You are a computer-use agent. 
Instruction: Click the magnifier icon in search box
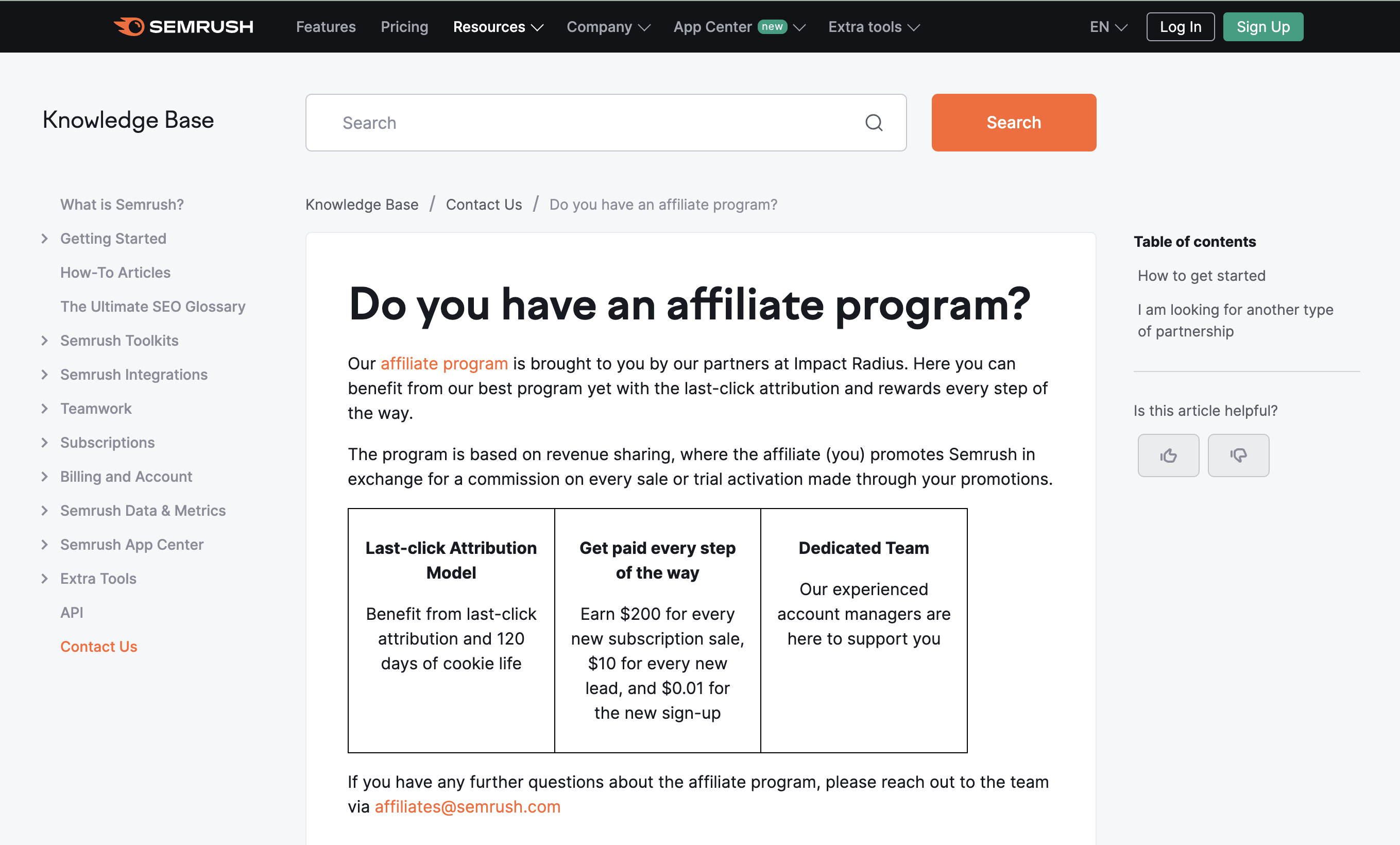(873, 123)
